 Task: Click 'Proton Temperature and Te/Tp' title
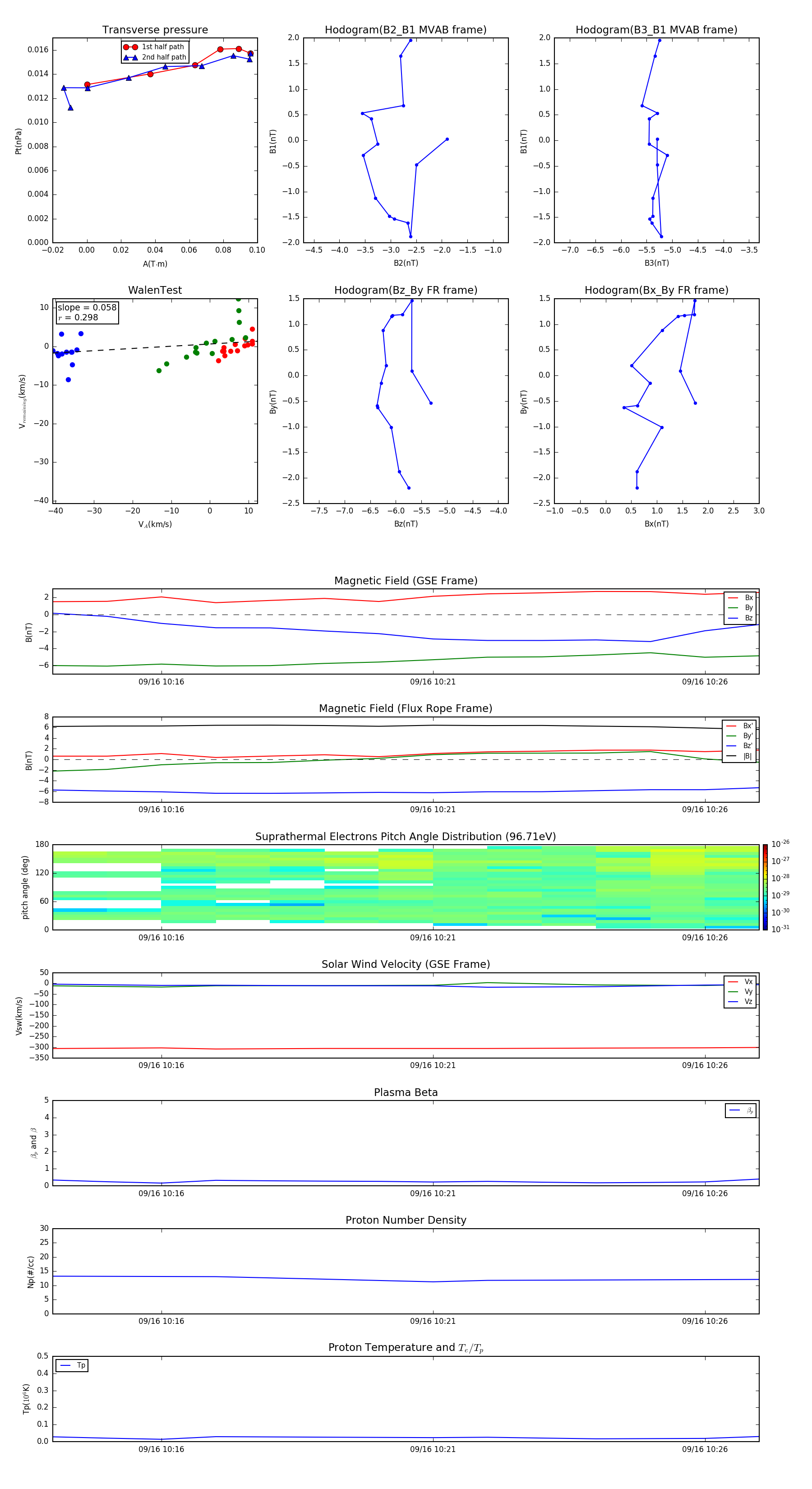point(406,1347)
